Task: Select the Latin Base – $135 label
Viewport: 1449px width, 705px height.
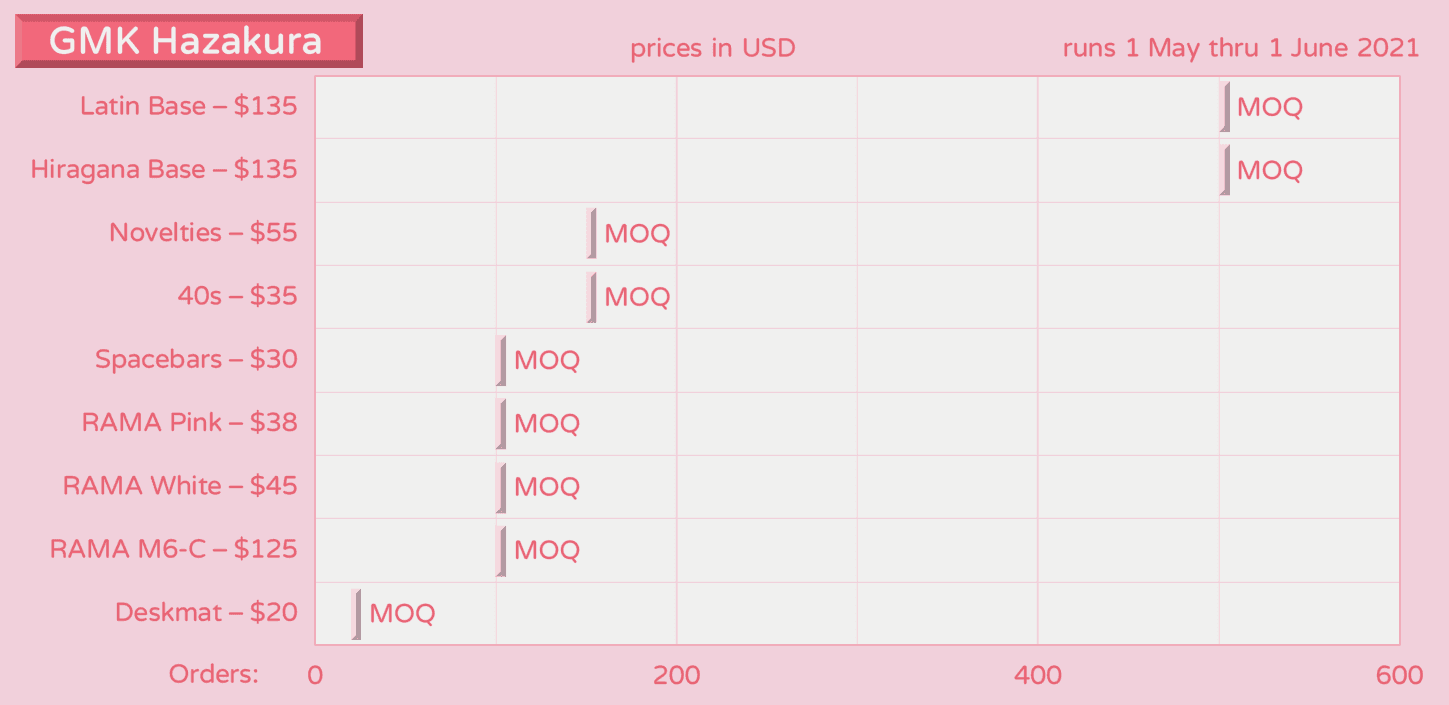Action: coord(189,106)
